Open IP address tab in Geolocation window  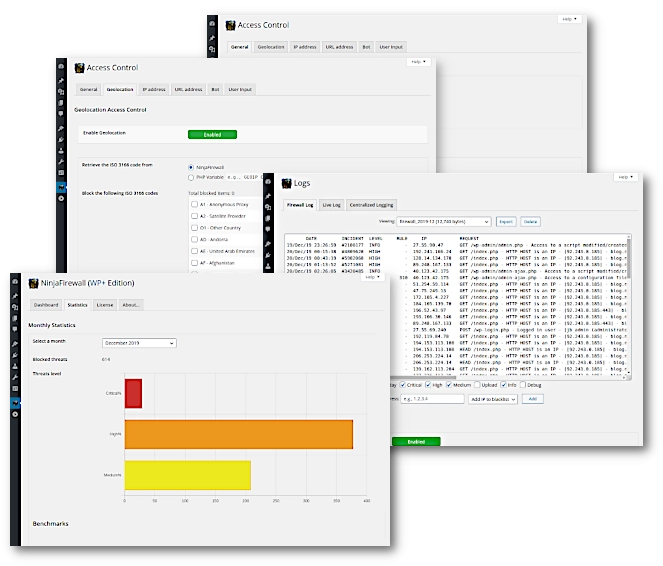pyautogui.click(x=154, y=89)
